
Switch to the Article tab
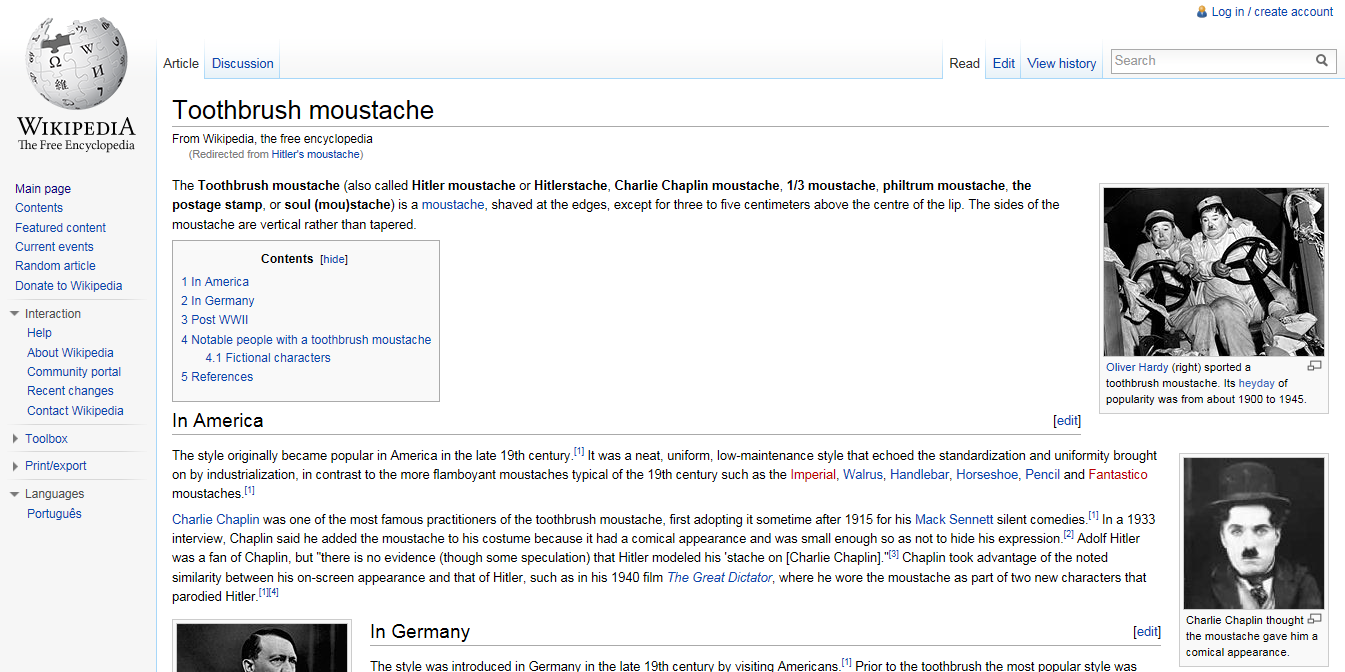pos(181,63)
